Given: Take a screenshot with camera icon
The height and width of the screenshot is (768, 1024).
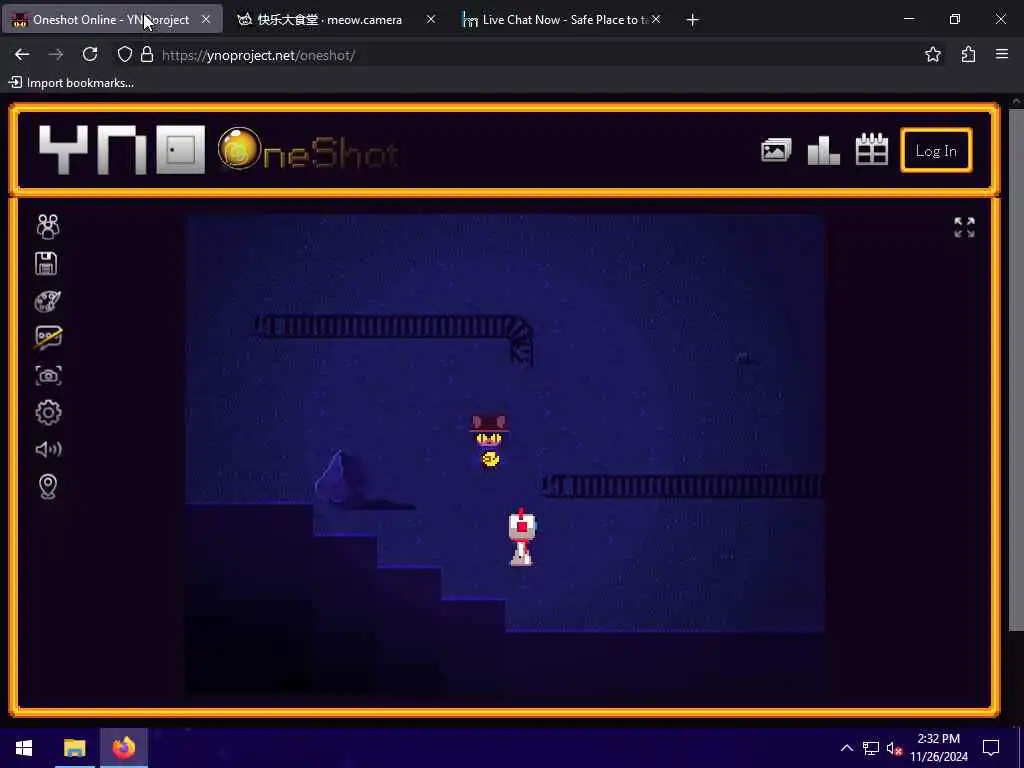Looking at the screenshot, I should click(48, 376).
